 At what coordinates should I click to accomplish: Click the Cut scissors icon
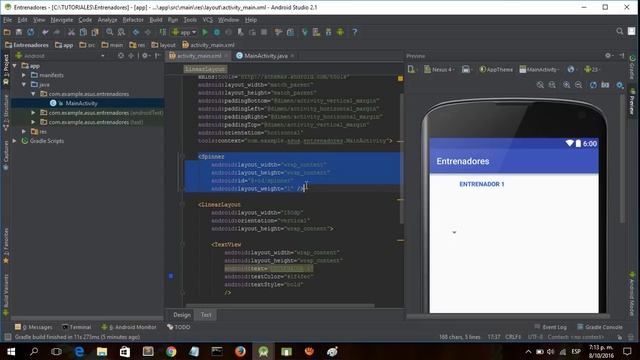(x=71, y=32)
